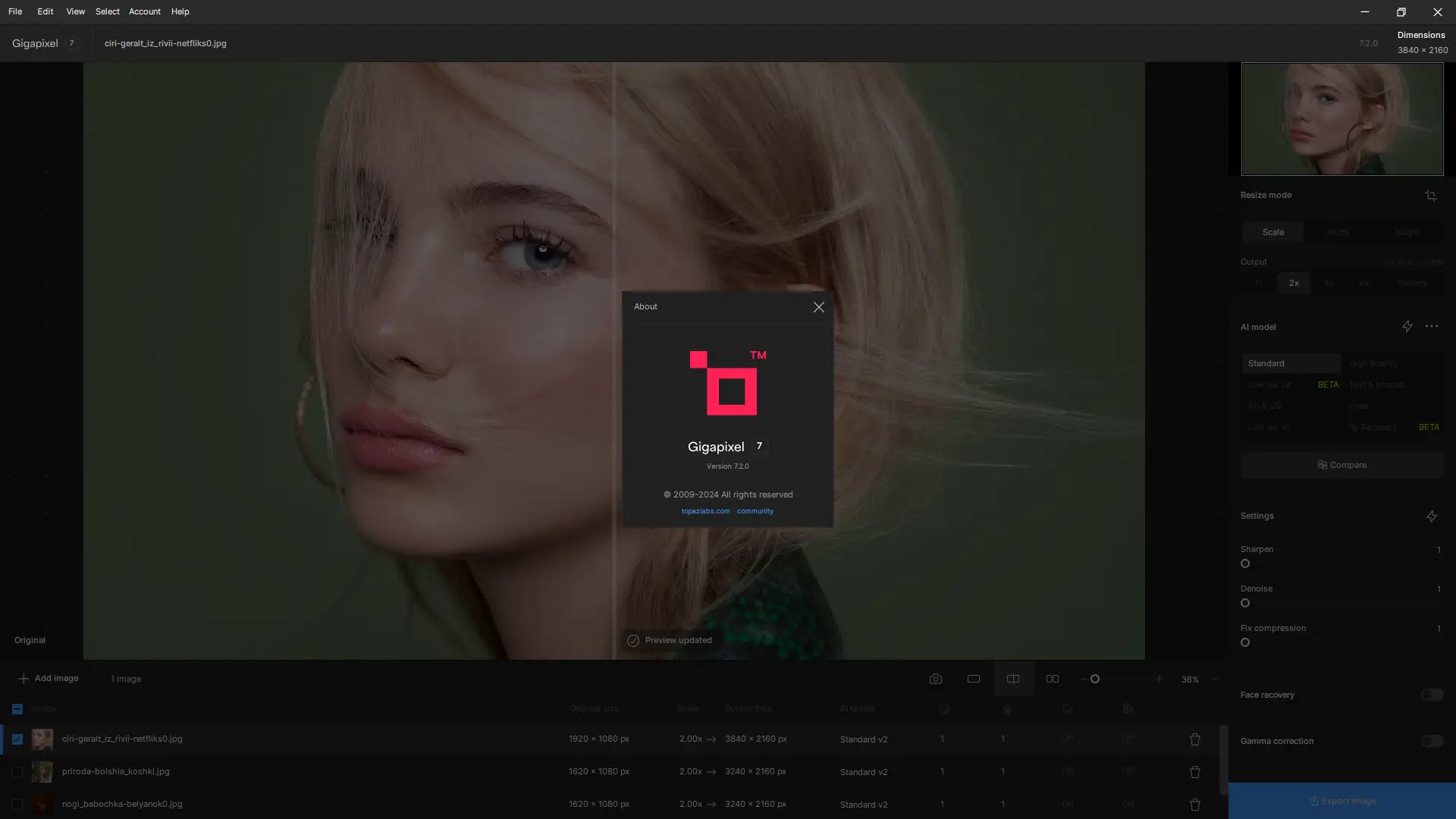This screenshot has width=1456, height=819.
Task: Click the camera snapshot icon
Action: 935,679
